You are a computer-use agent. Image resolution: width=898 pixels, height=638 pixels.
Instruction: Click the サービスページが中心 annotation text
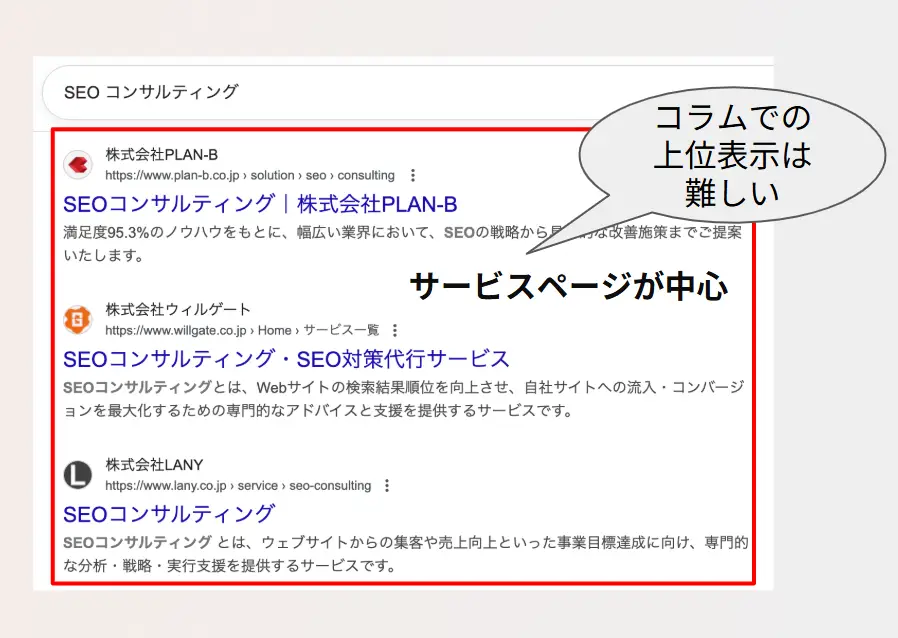click(x=568, y=287)
